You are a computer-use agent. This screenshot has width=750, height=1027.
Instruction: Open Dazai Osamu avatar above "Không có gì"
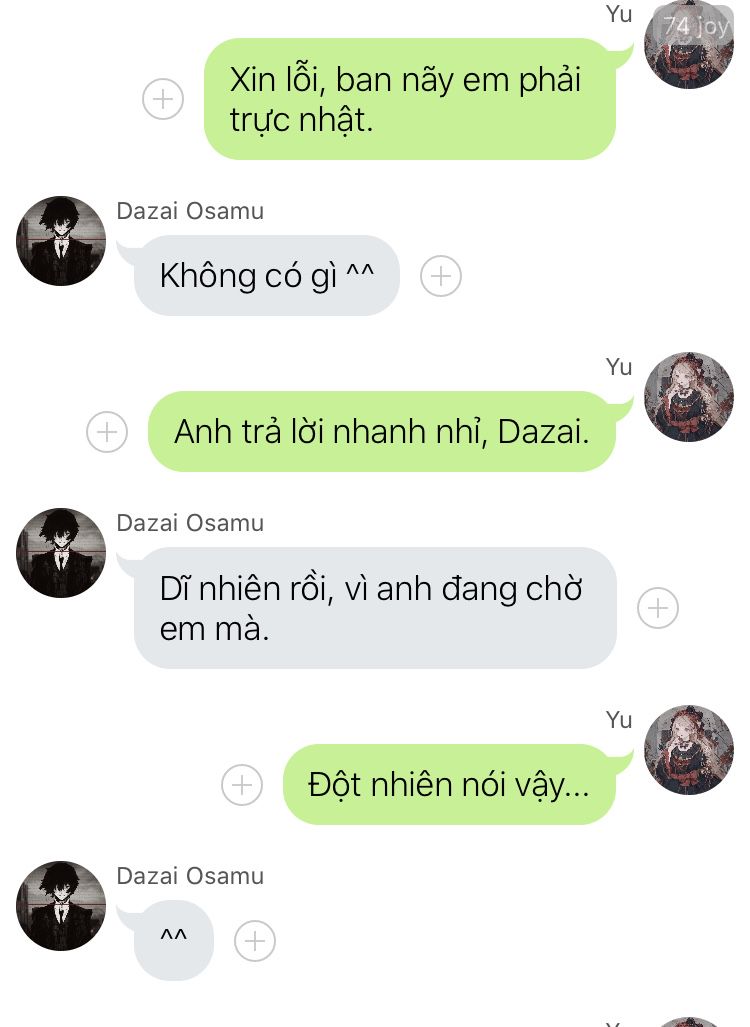point(61,240)
